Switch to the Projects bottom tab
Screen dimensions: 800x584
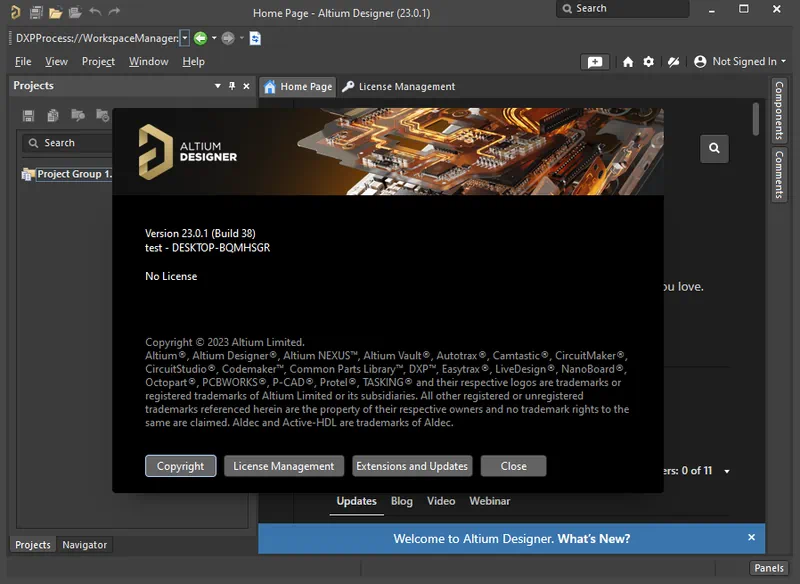tap(33, 545)
